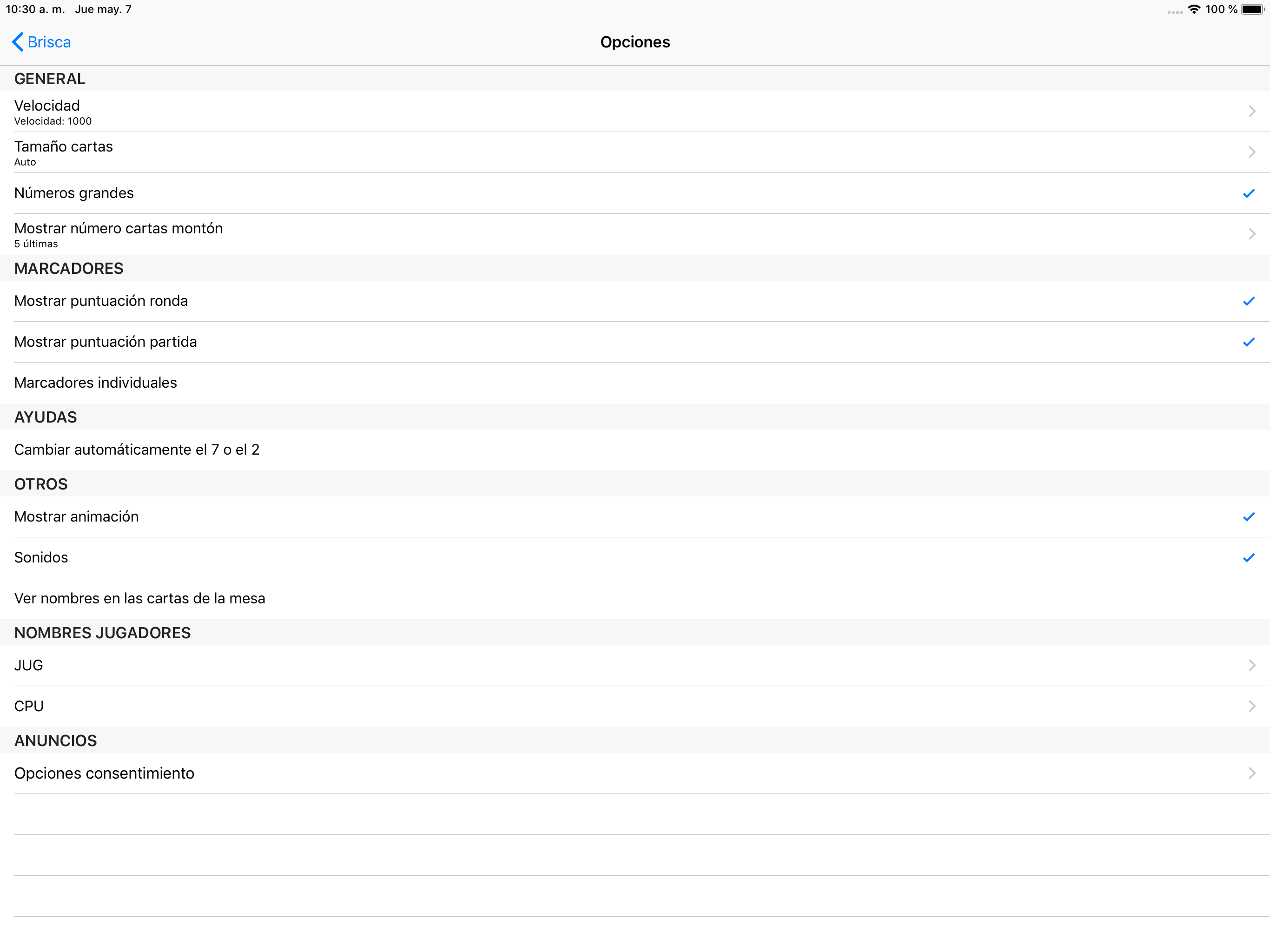Enable Cambiar automáticamente el 7 o el 2

[x=137, y=450]
